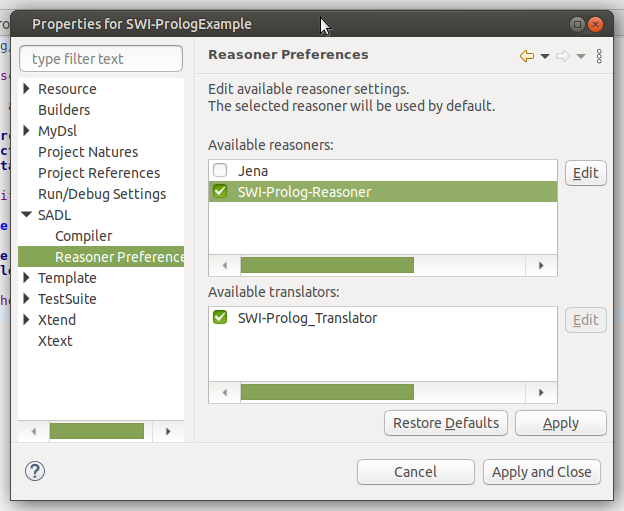Select Builders in the properties tree
The image size is (624, 511).
pyautogui.click(x=64, y=110)
